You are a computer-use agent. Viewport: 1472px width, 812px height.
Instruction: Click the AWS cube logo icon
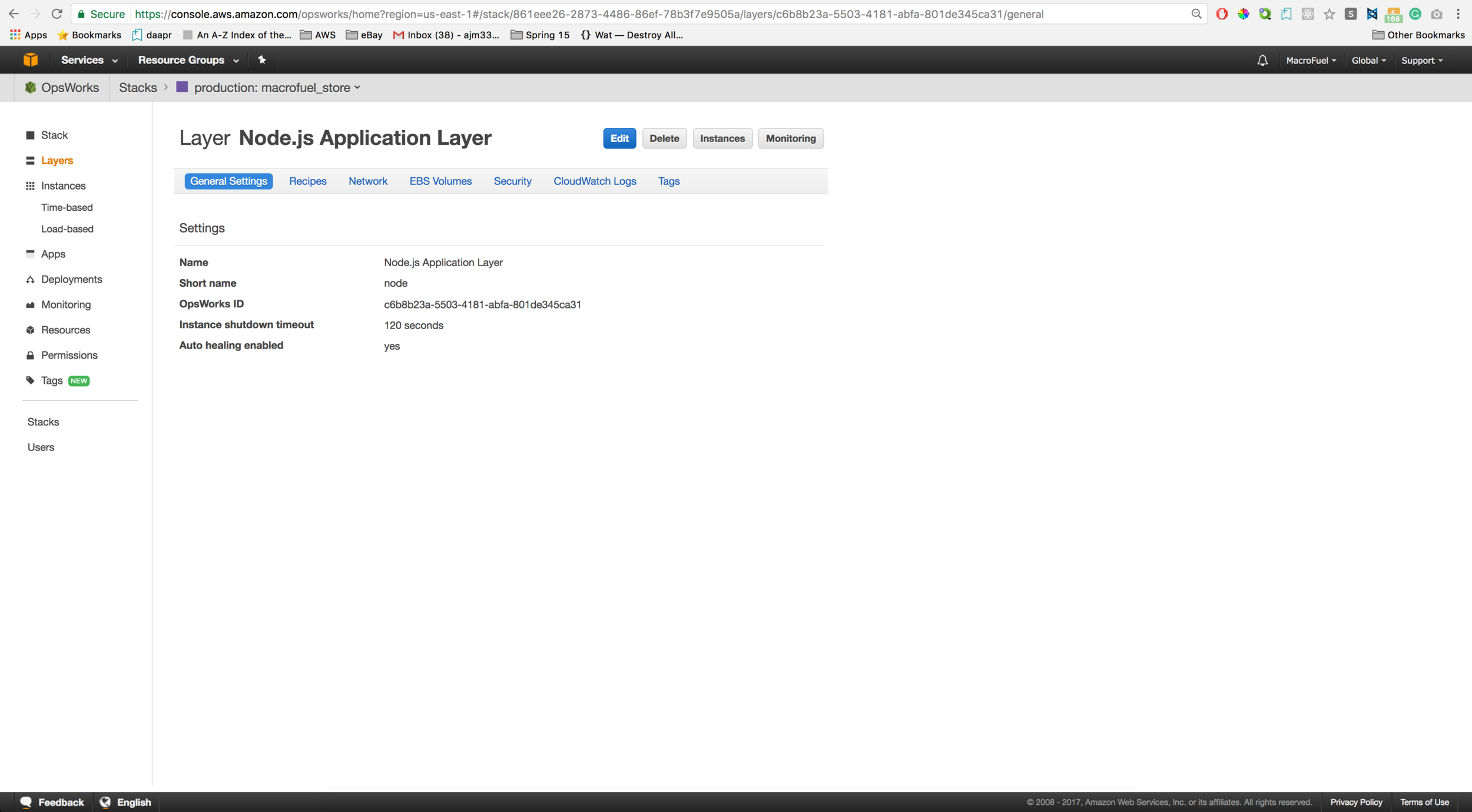[31, 59]
